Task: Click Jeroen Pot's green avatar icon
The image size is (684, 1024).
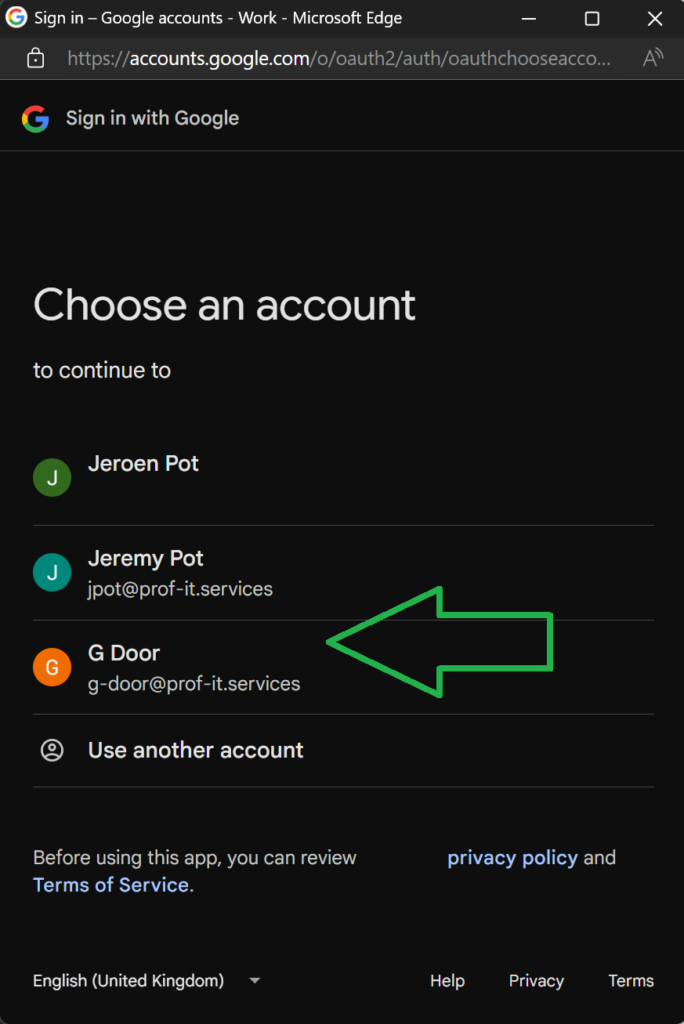Action: click(x=52, y=477)
